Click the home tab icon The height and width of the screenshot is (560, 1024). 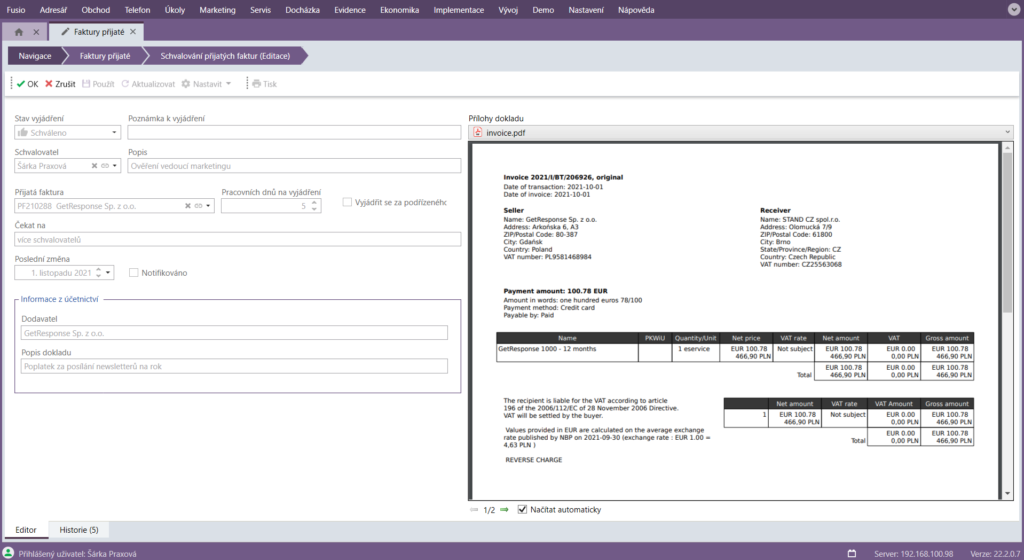tap(19, 32)
